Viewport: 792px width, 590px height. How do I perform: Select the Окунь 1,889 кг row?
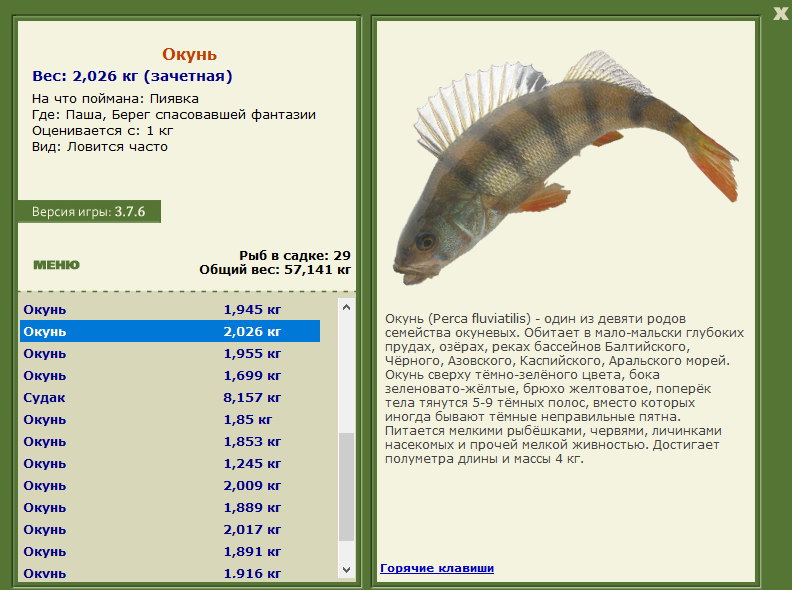tap(170, 507)
